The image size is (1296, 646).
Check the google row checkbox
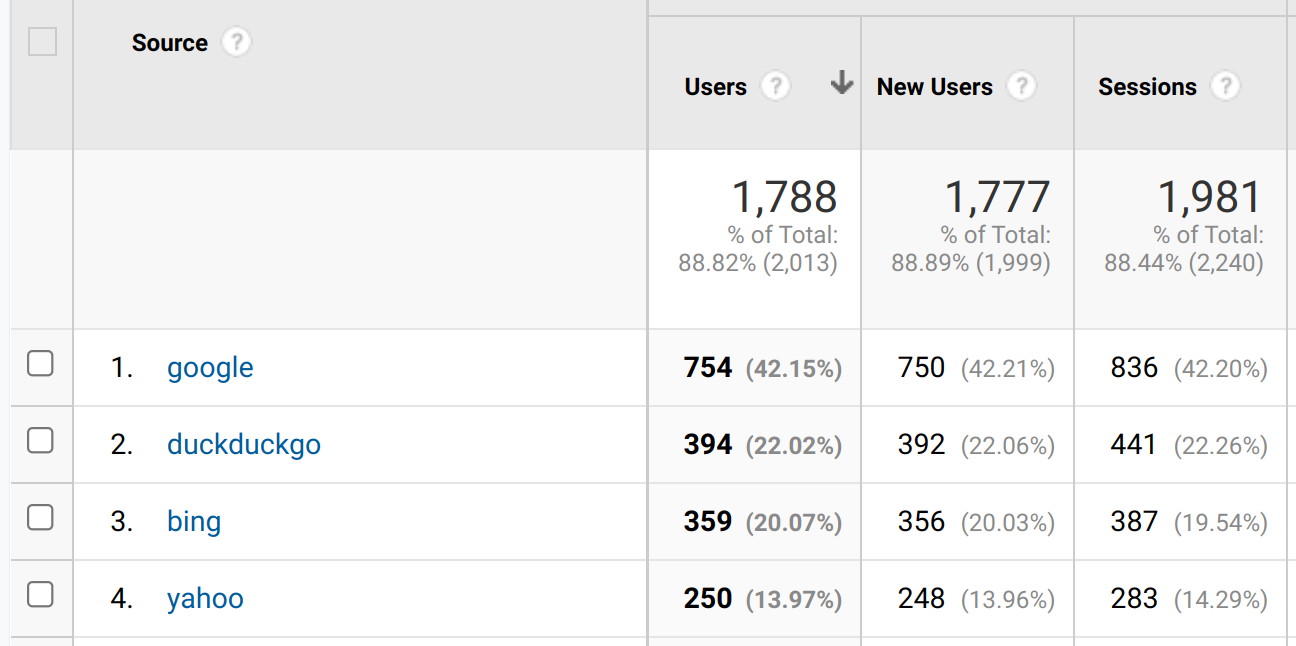click(x=40, y=364)
